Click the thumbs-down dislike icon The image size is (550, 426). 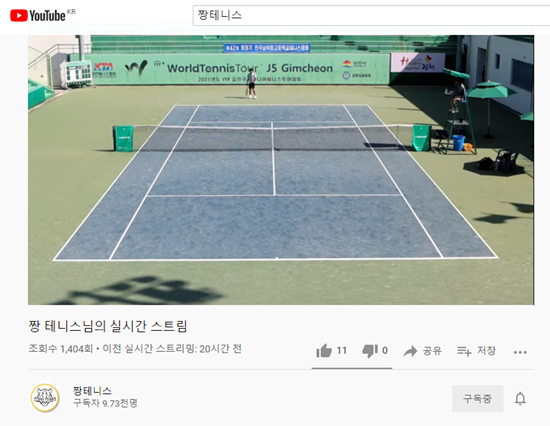point(370,351)
